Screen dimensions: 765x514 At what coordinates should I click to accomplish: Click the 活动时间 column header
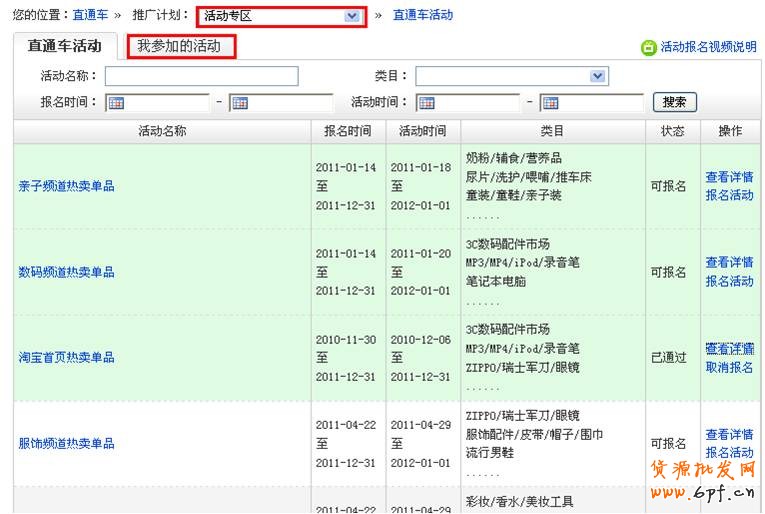423,131
